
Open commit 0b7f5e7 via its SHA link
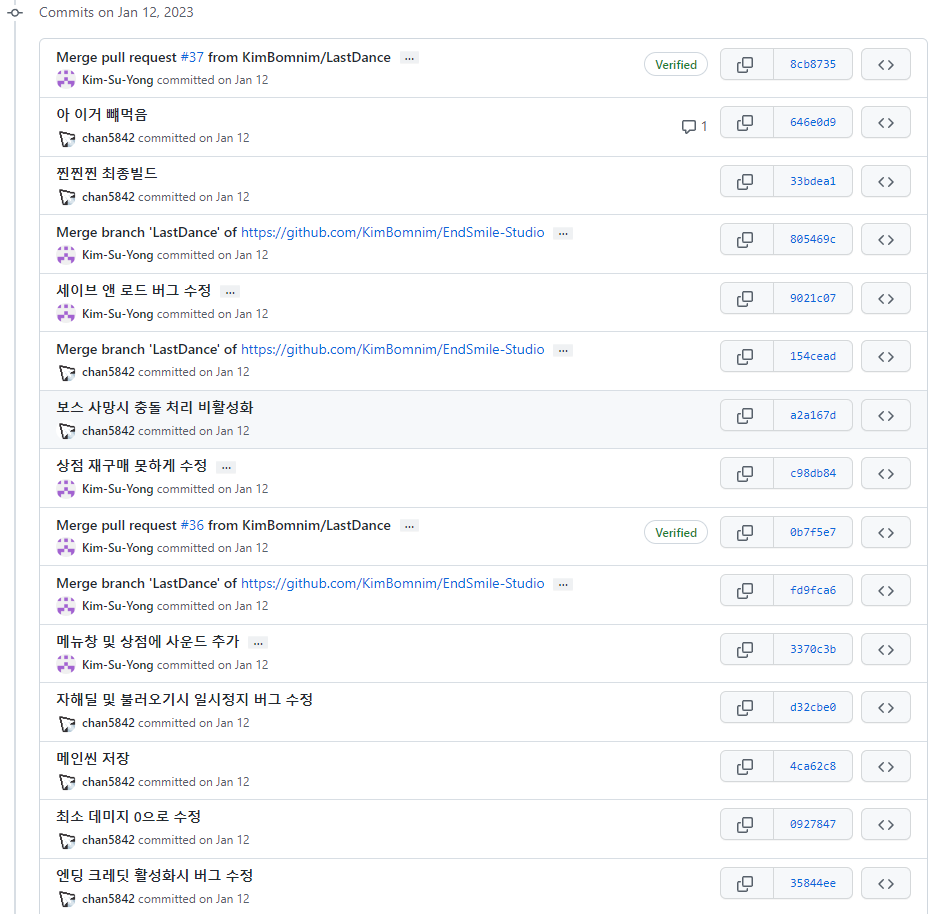coord(814,532)
